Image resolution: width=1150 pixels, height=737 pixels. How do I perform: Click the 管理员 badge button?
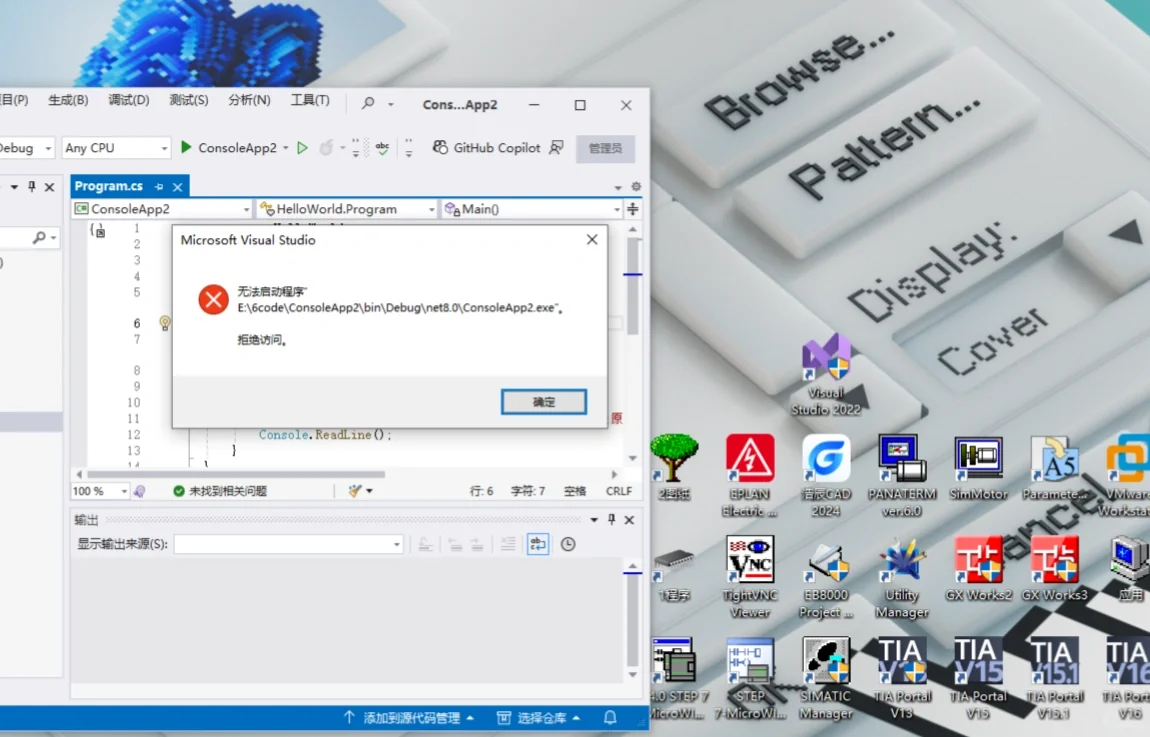click(x=605, y=148)
